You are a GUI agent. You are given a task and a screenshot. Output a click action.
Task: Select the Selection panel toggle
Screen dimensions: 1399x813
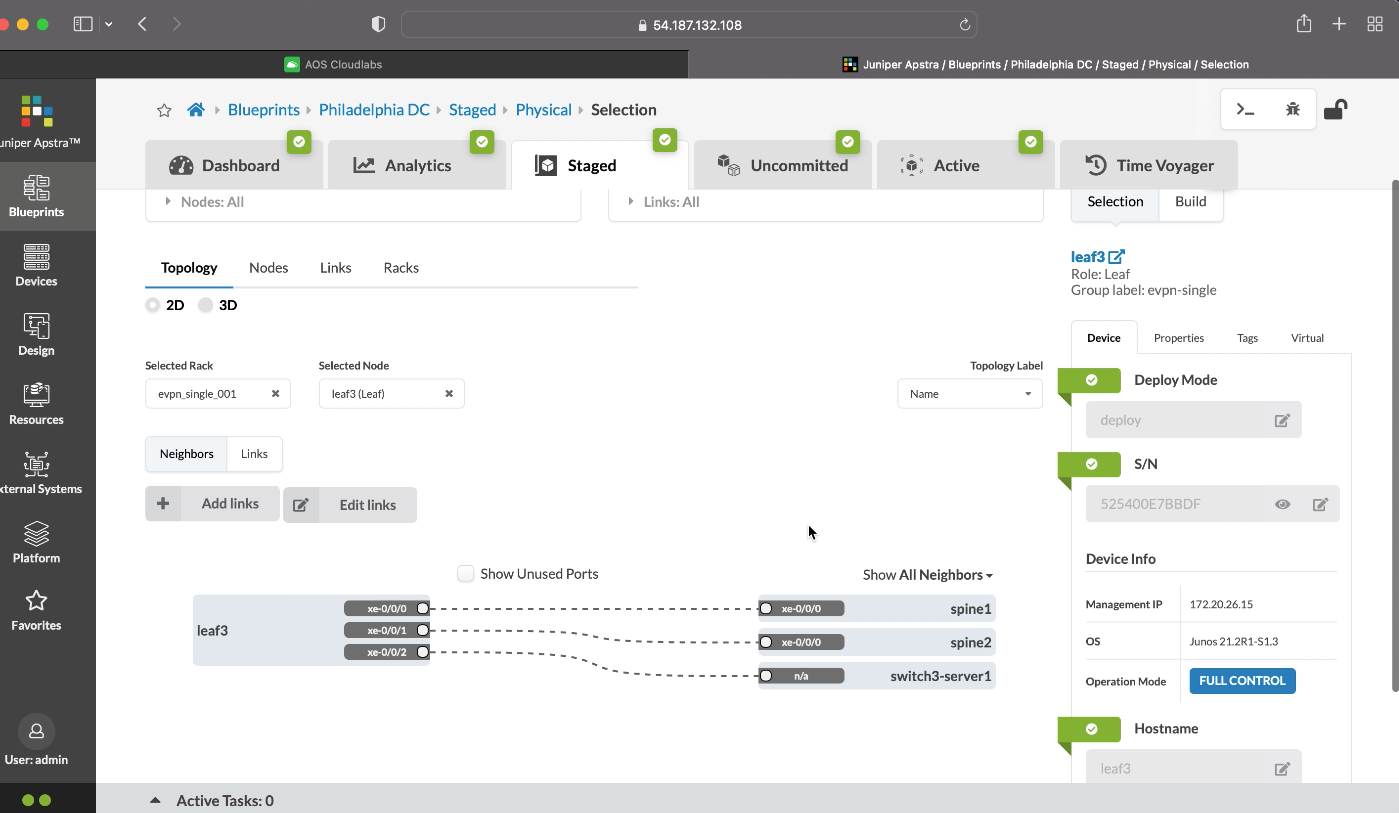[1115, 202]
